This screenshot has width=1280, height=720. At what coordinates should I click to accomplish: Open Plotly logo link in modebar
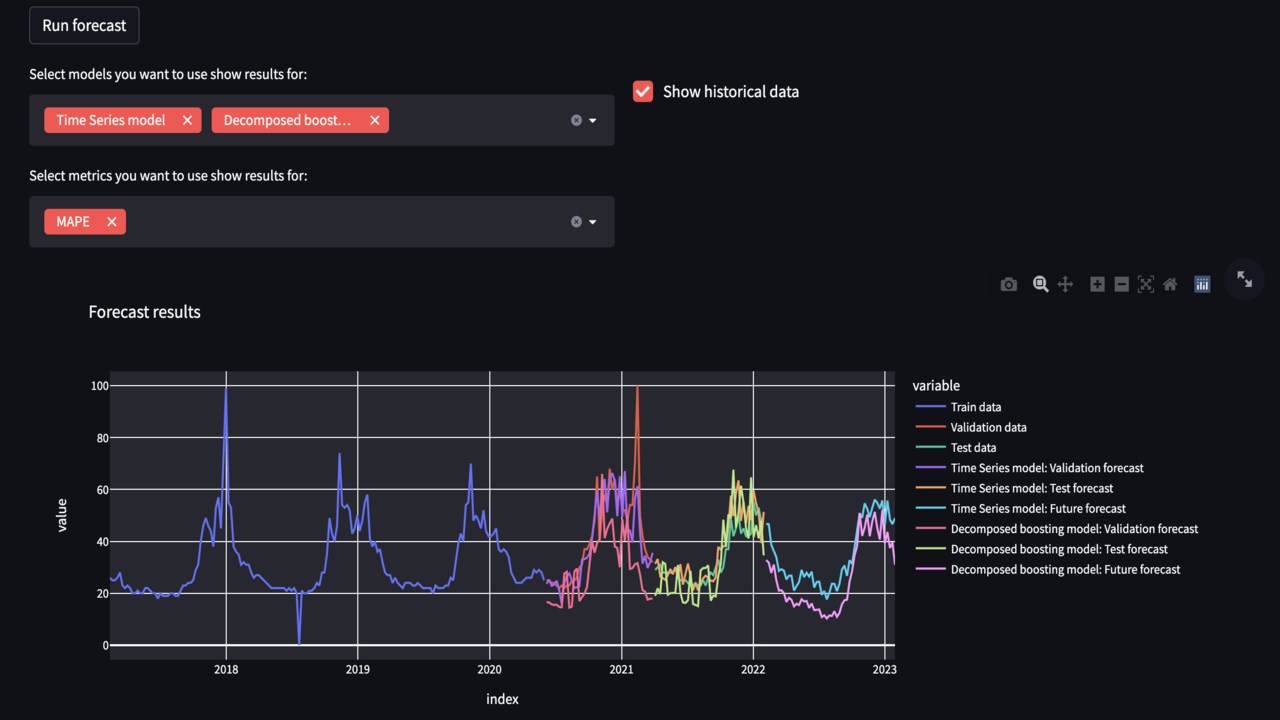1202,285
